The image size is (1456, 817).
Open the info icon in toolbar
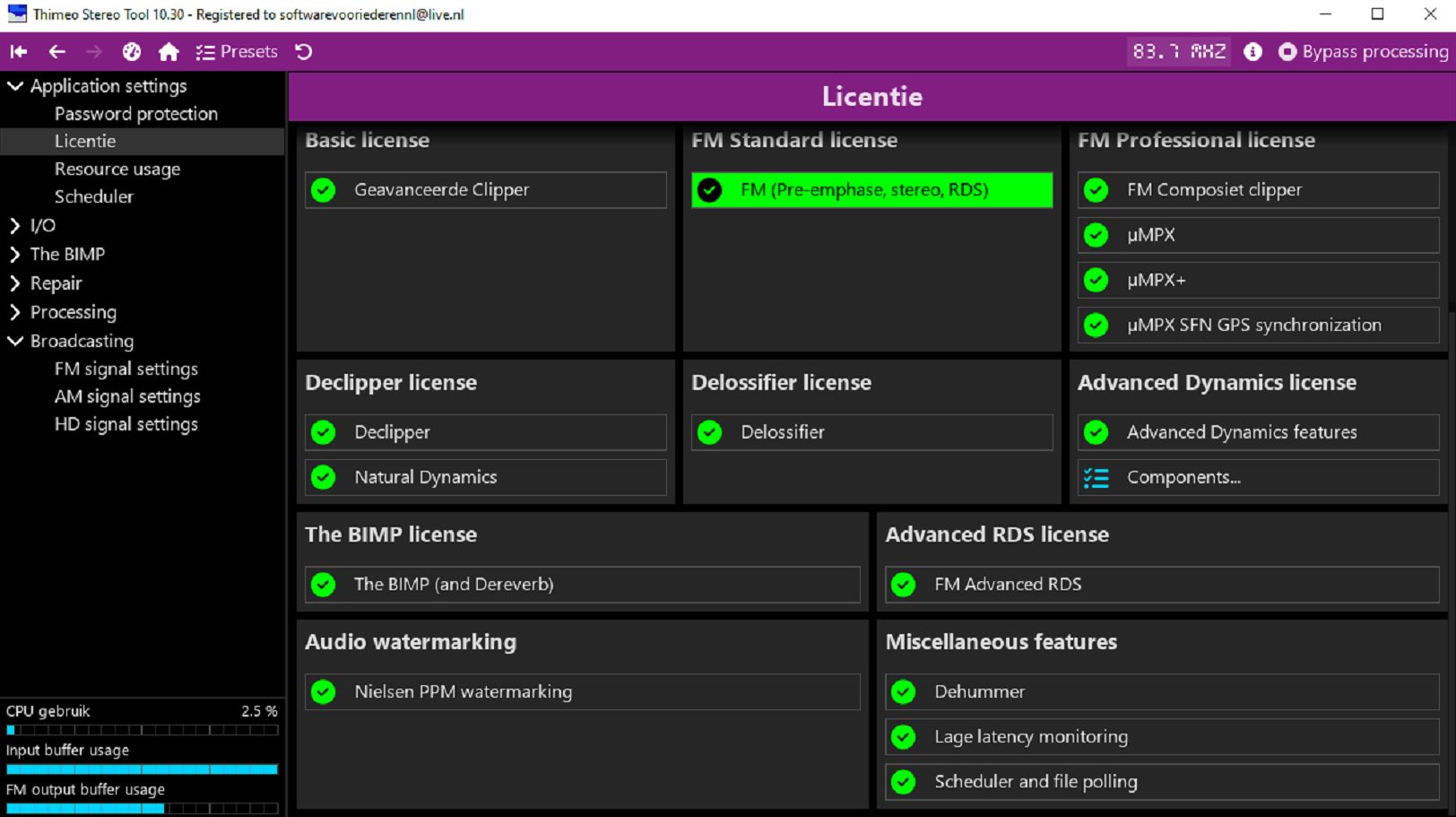[x=1252, y=52]
